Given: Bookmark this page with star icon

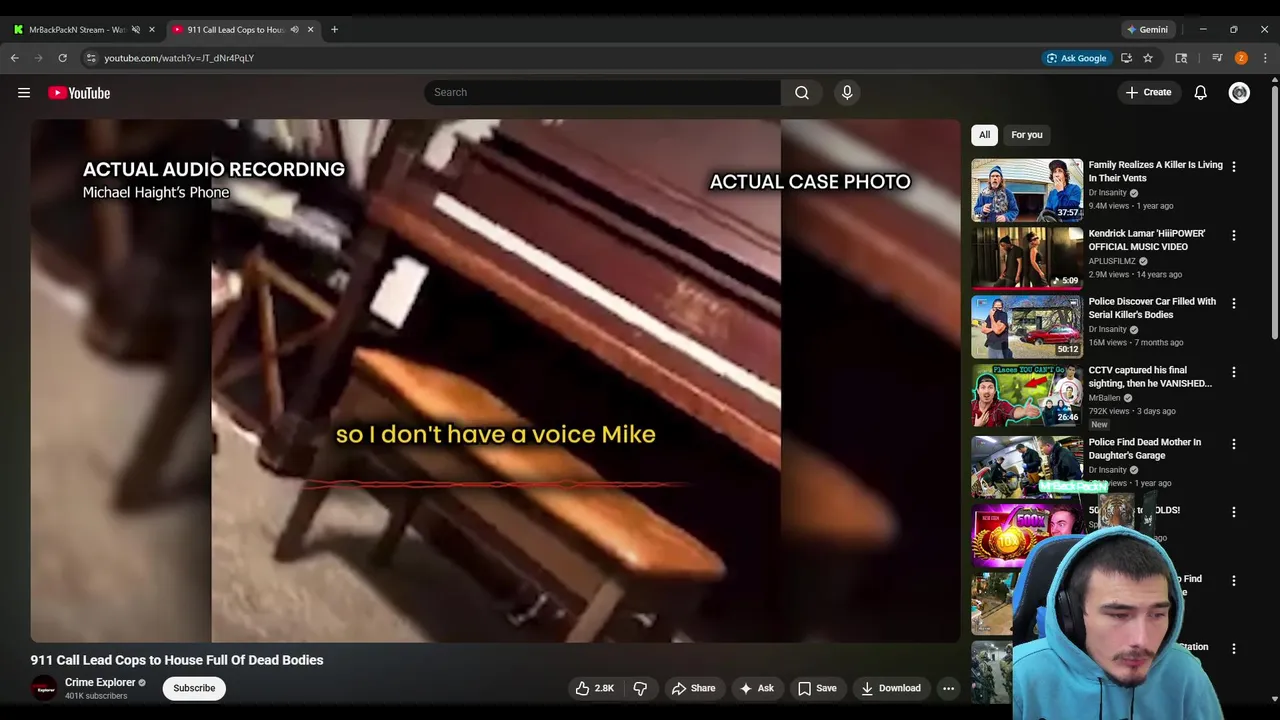Looking at the screenshot, I should (x=1148, y=58).
